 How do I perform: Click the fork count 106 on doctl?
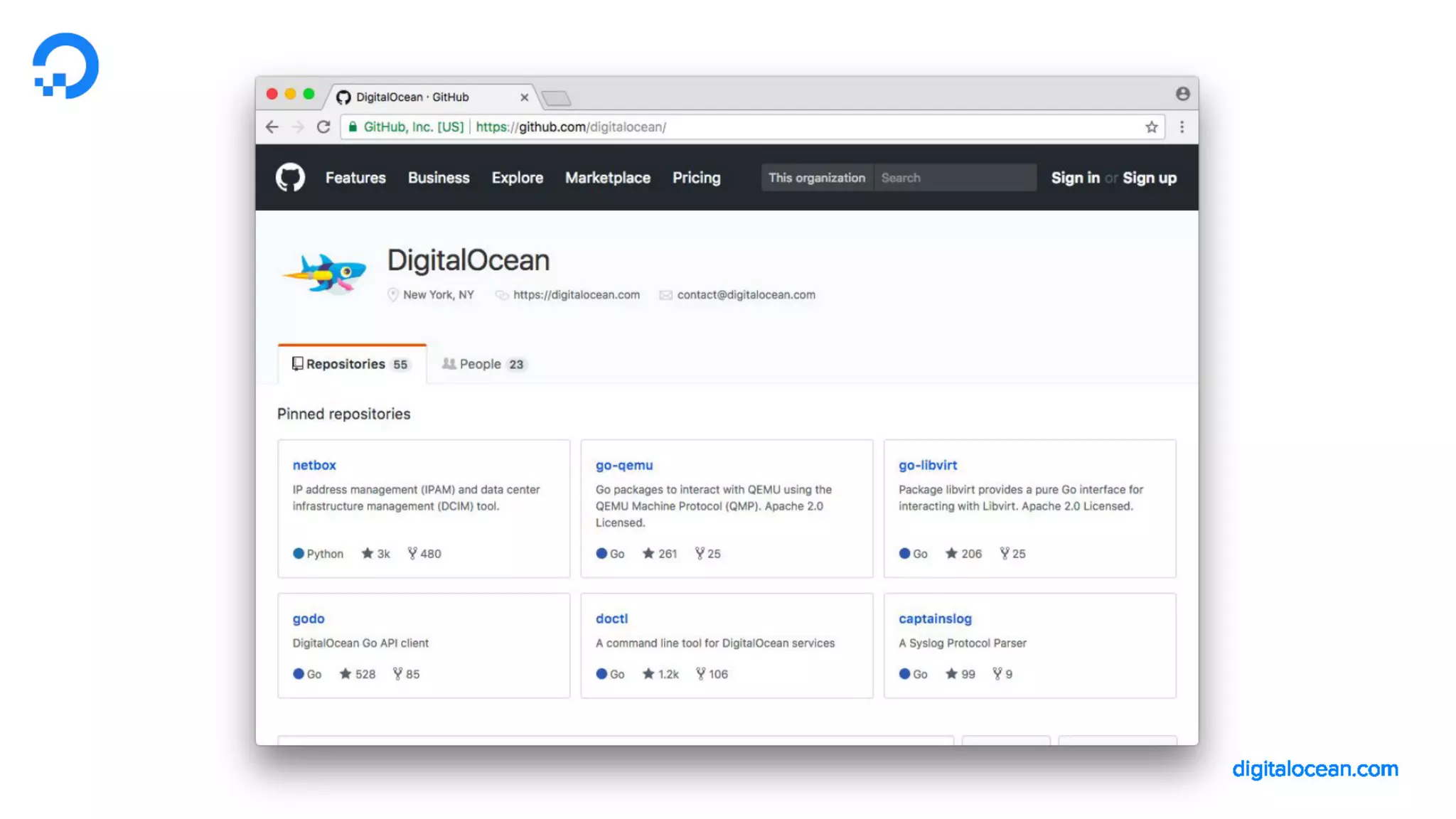pyautogui.click(x=712, y=674)
